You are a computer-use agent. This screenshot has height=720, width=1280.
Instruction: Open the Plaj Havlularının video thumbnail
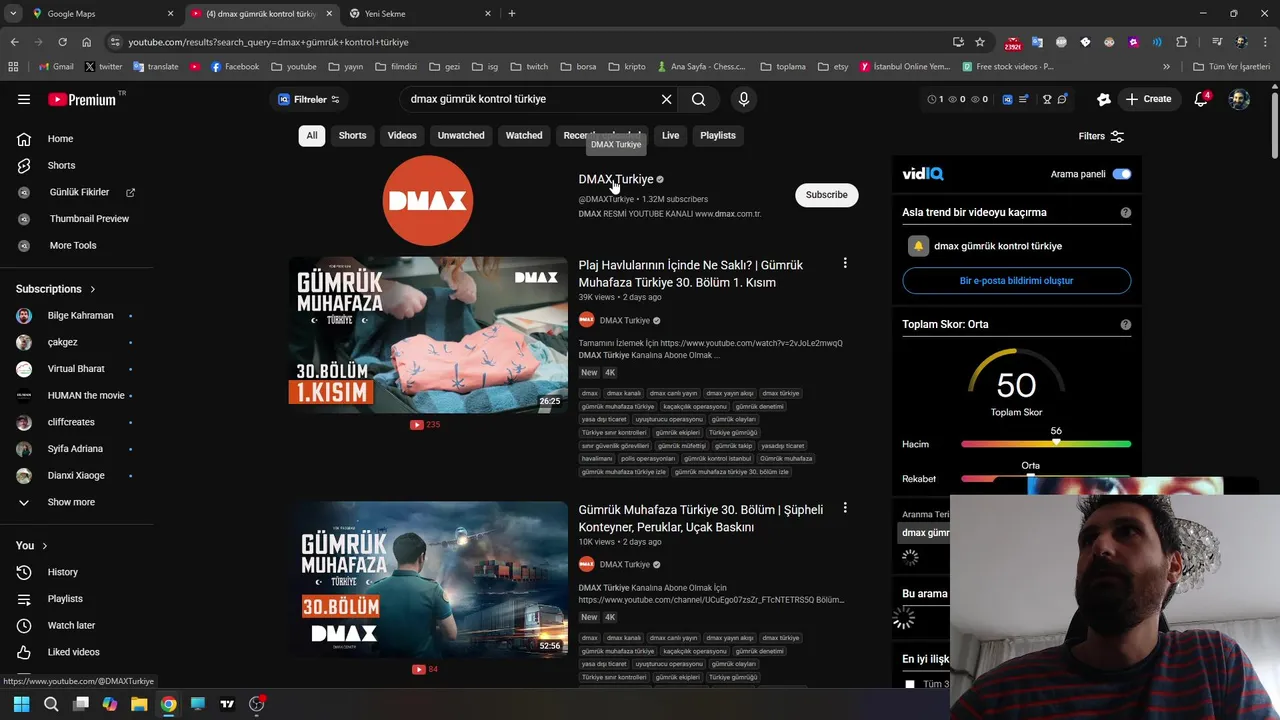tap(428, 335)
